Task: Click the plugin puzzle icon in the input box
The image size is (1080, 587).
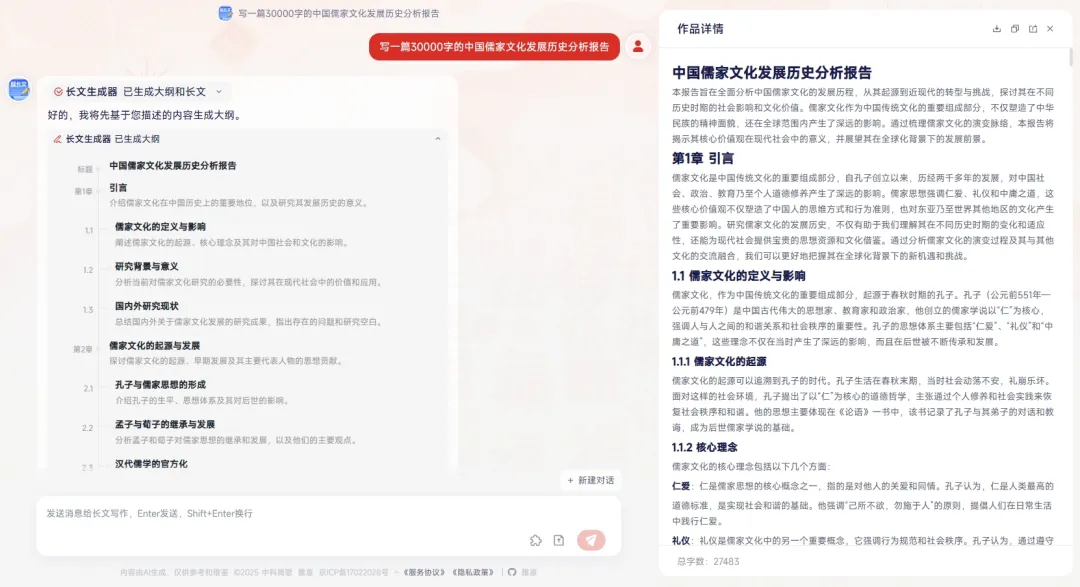Action: pyautogui.click(x=536, y=541)
